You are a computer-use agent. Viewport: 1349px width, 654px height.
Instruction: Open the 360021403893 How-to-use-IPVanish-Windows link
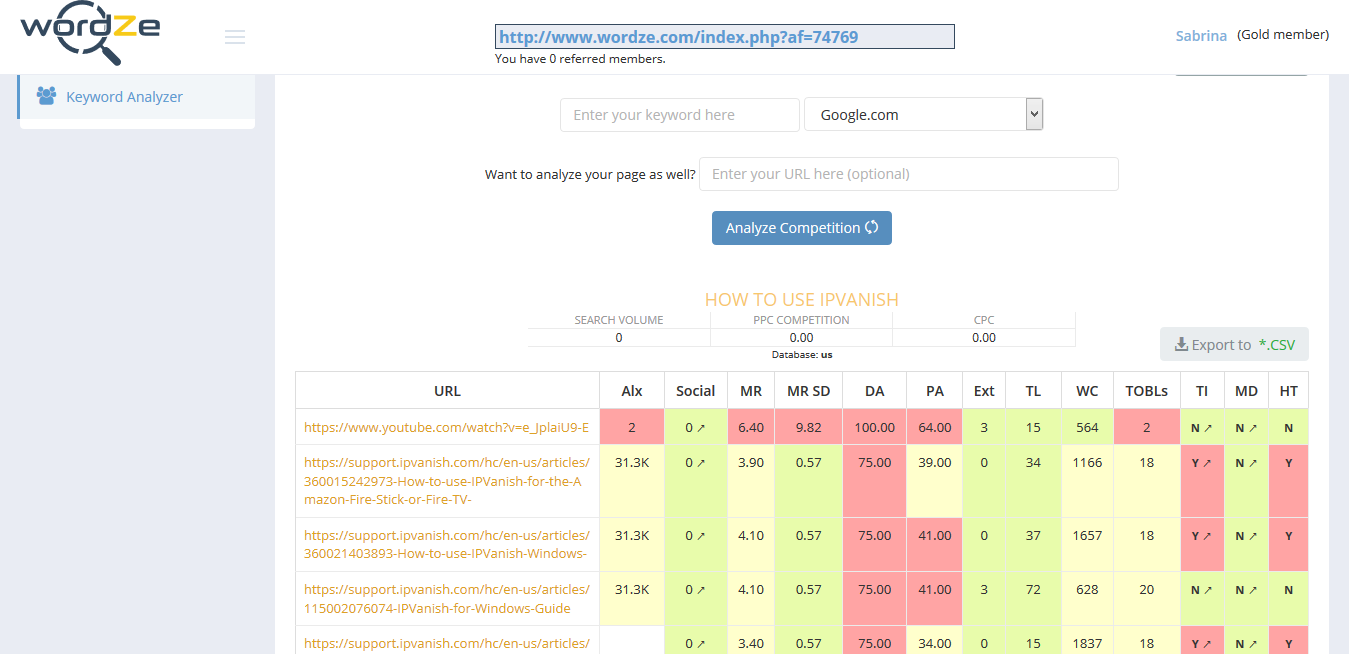(x=447, y=545)
